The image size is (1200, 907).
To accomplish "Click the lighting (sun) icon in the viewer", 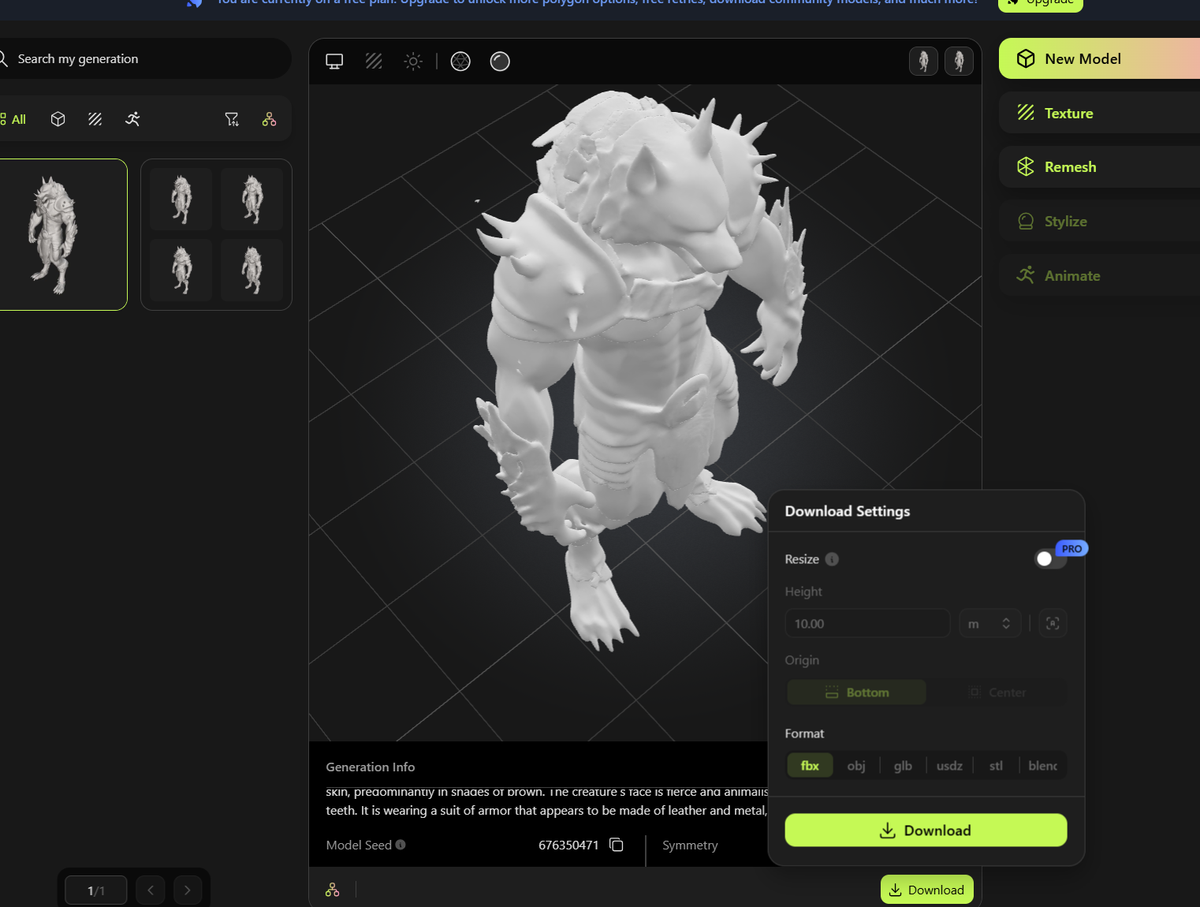I will 412,61.
